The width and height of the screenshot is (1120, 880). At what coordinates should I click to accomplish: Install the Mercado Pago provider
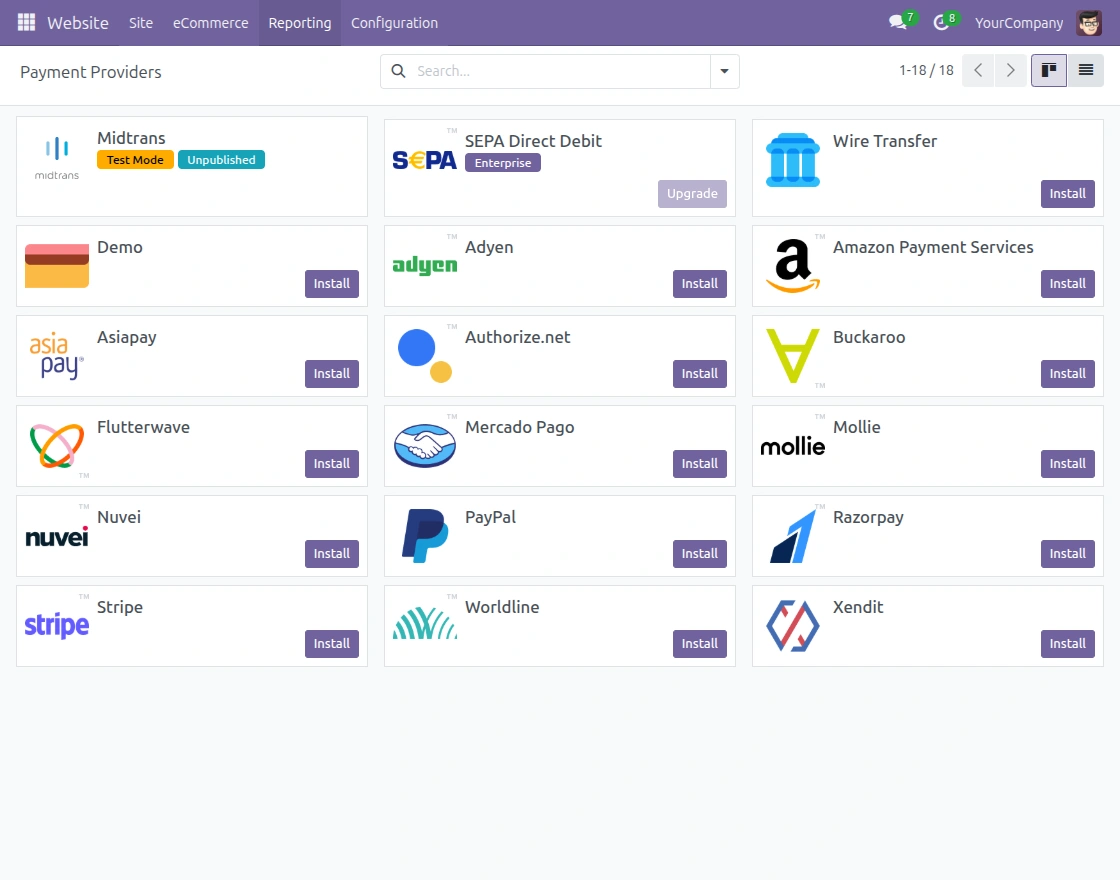[x=699, y=464]
